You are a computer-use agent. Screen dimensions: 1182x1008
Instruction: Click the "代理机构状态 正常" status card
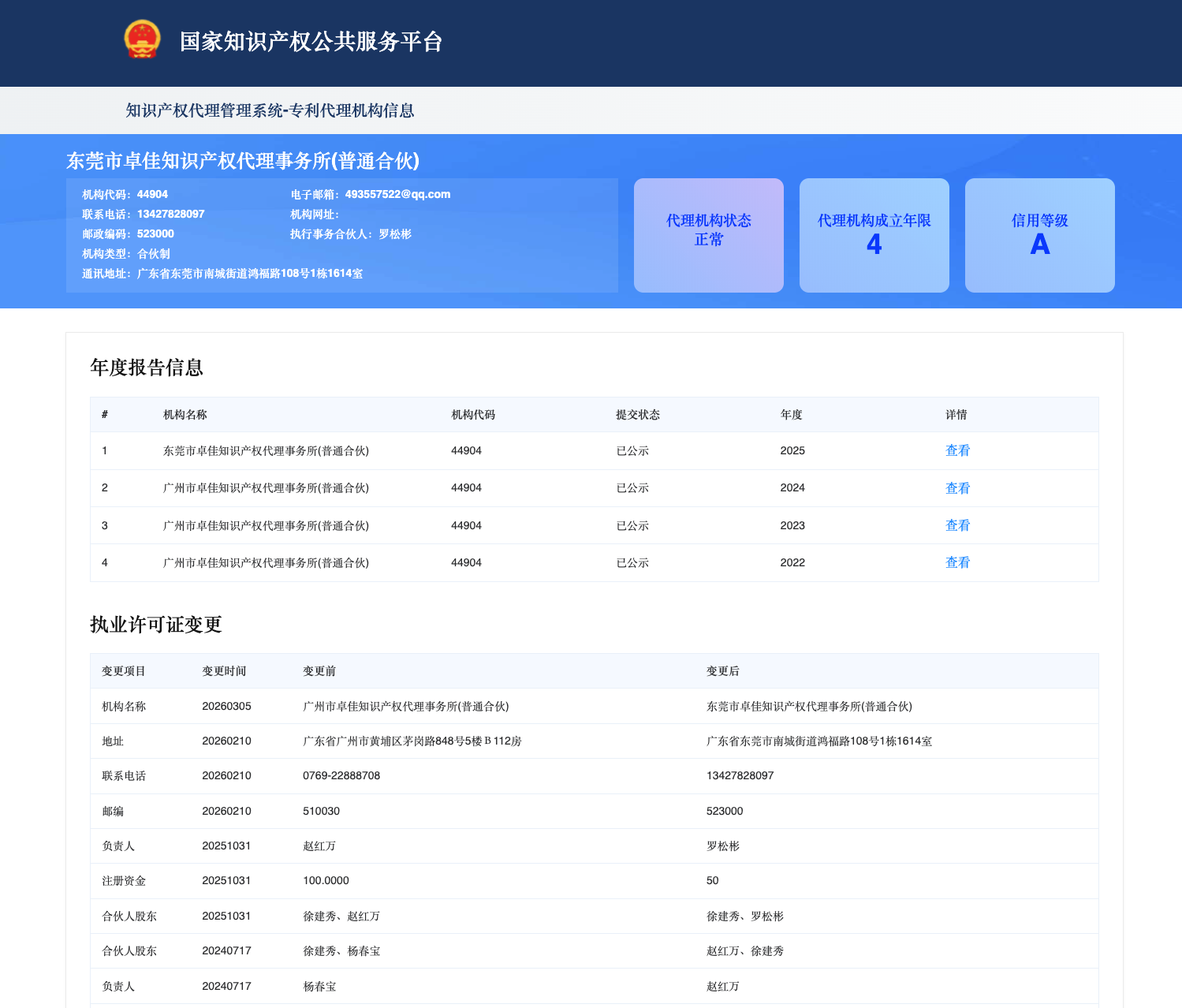(709, 235)
